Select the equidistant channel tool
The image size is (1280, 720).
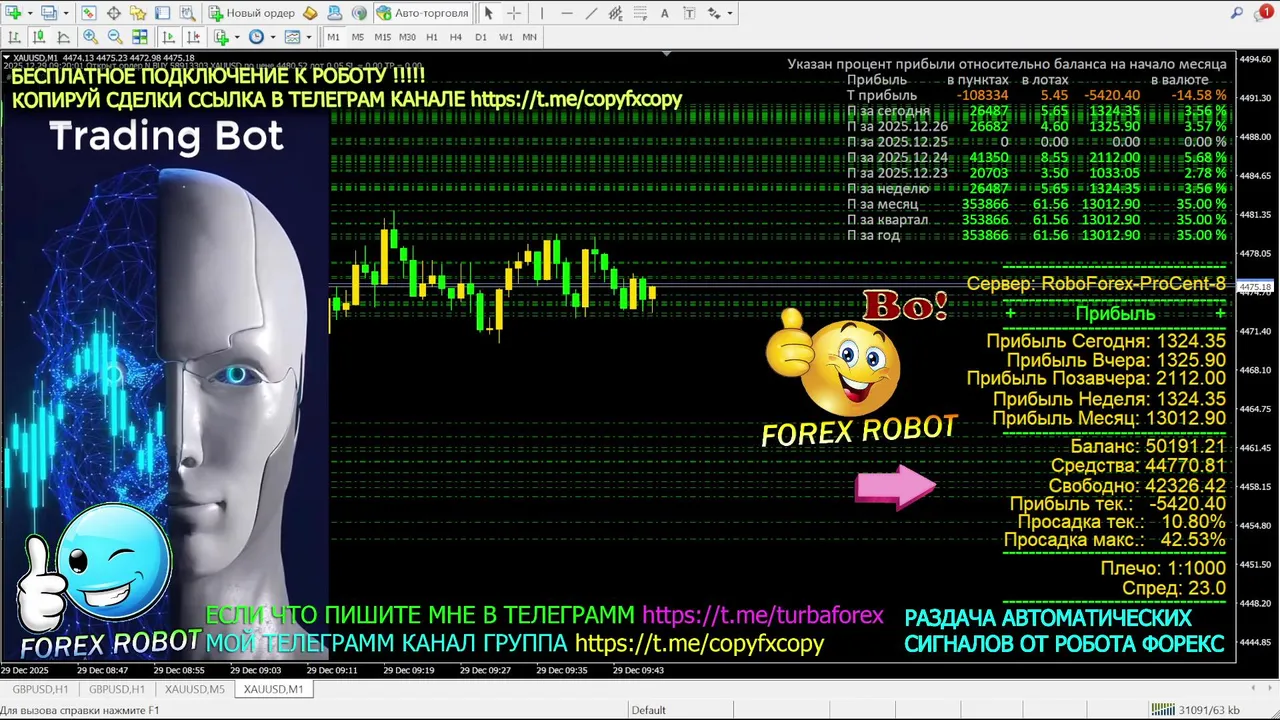(615, 13)
